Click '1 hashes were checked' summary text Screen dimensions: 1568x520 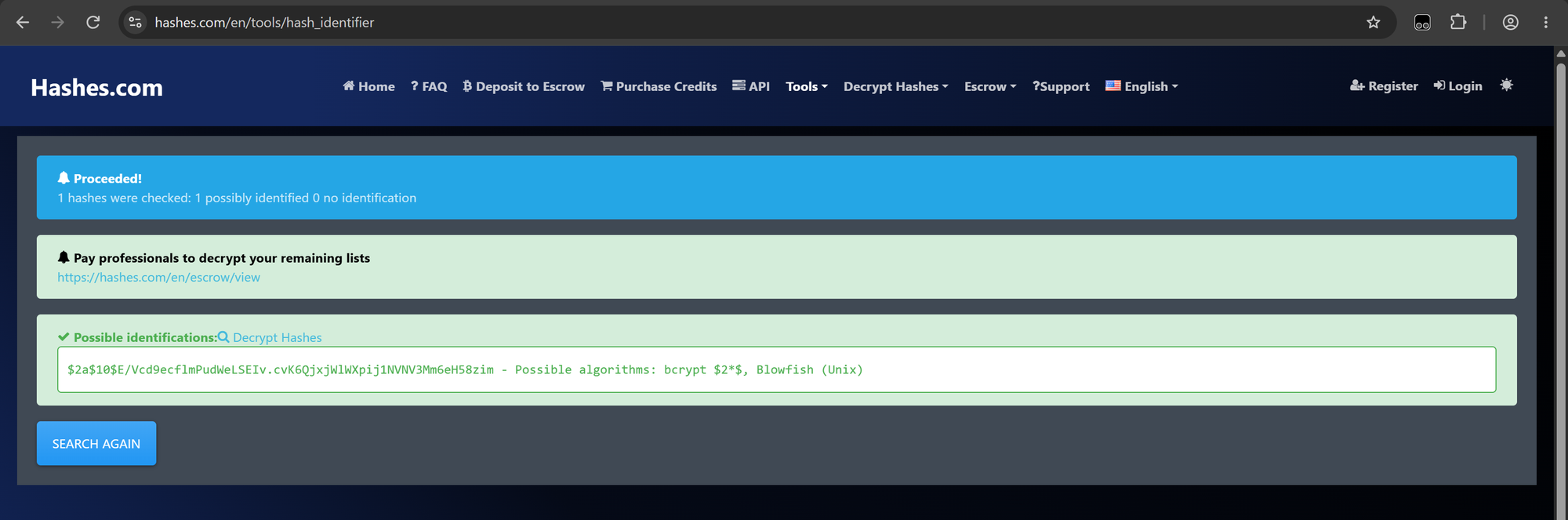[x=237, y=198]
